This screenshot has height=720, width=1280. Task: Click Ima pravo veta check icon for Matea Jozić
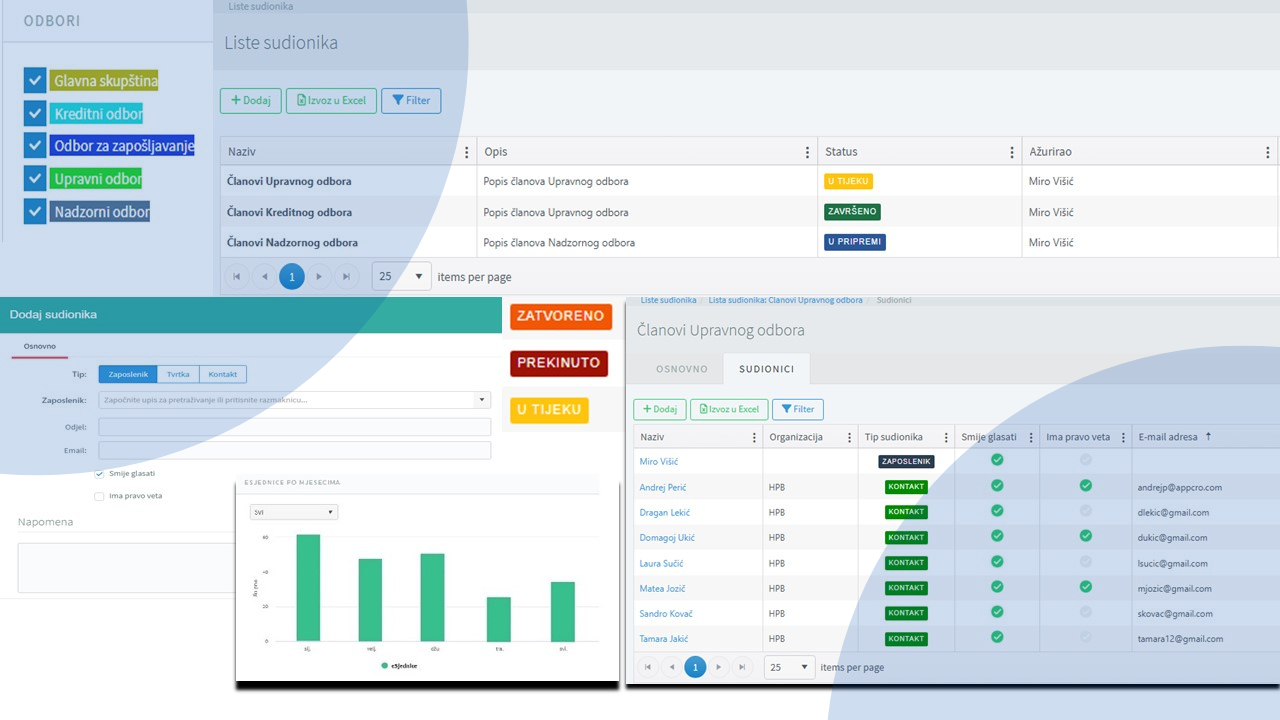[1086, 587]
